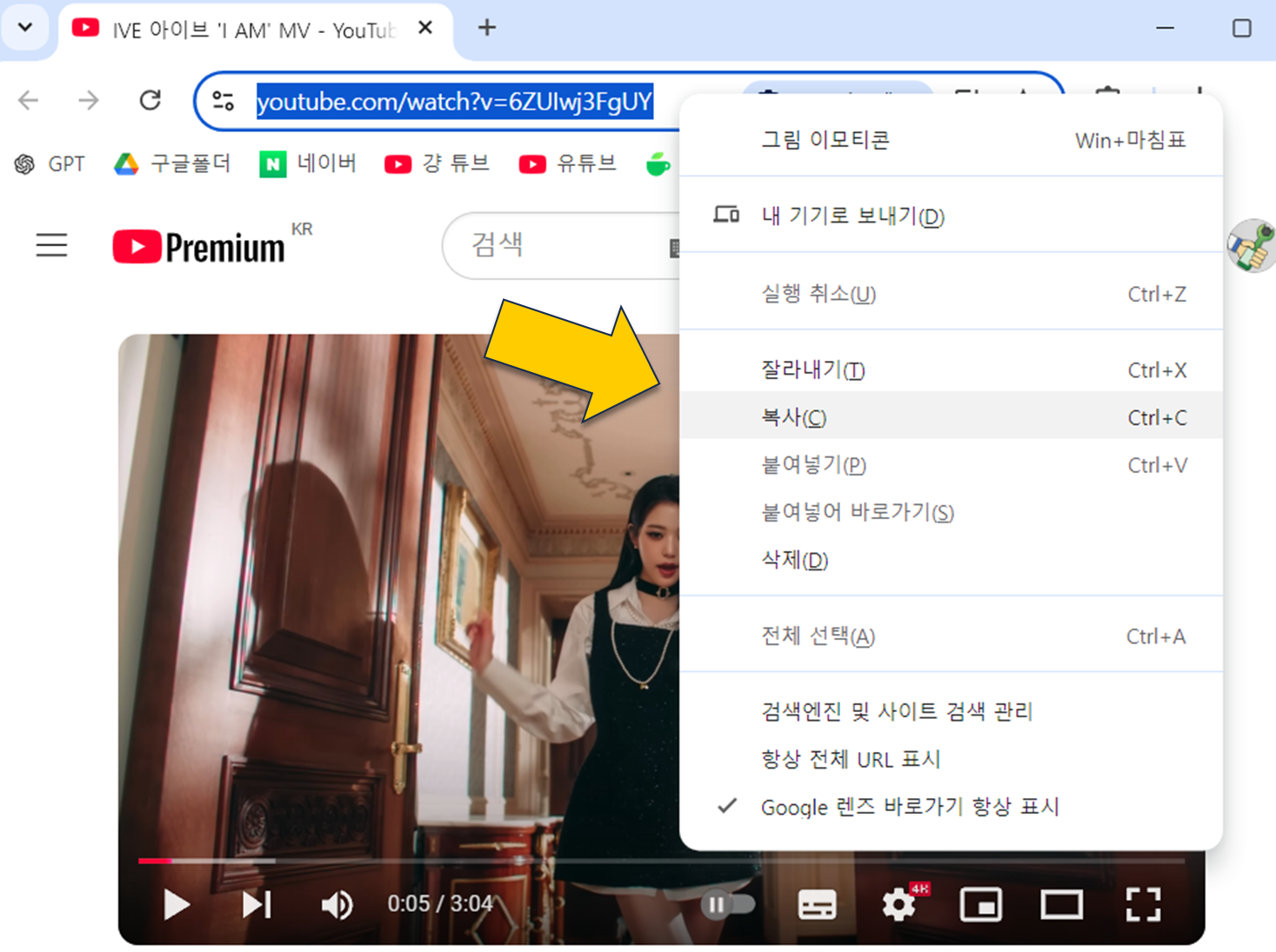This screenshot has height=952, width=1276.
Task: Choose 실행 취소 in context menu
Action: (951, 294)
